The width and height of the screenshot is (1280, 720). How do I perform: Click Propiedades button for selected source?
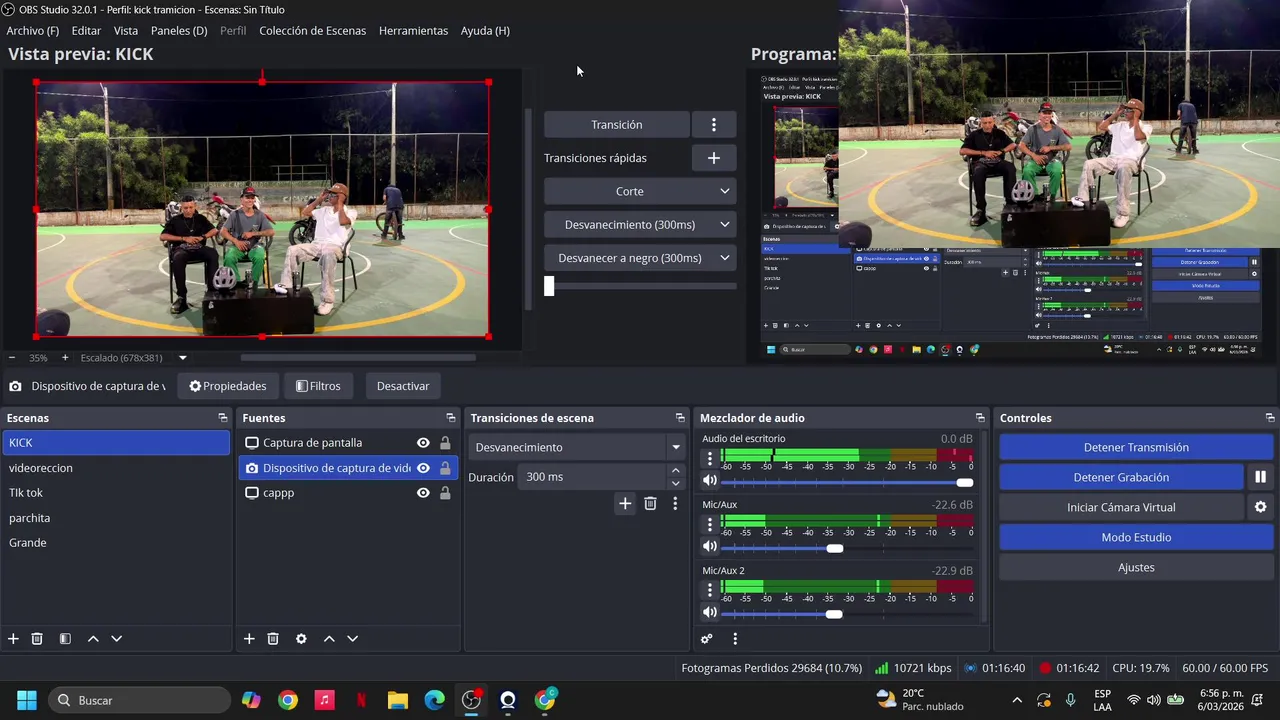click(228, 386)
